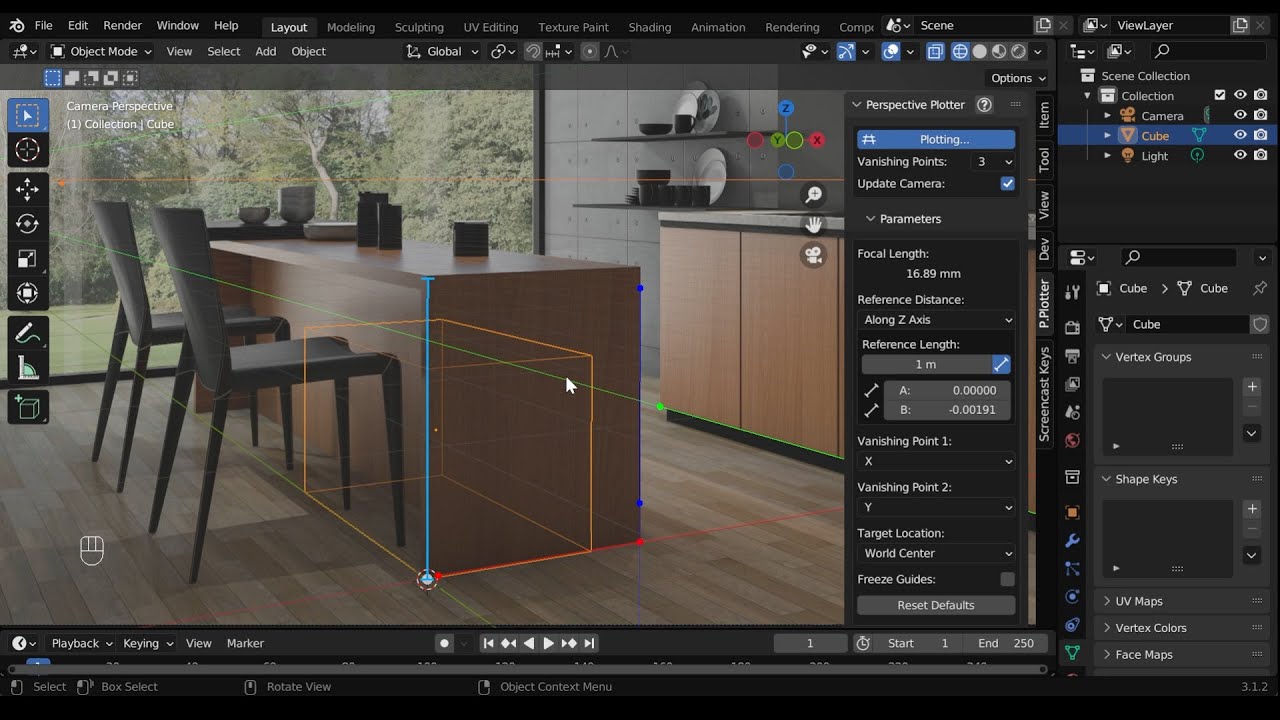Open the Object properties orange square icon
The width and height of the screenshot is (1280, 720).
(1072, 513)
